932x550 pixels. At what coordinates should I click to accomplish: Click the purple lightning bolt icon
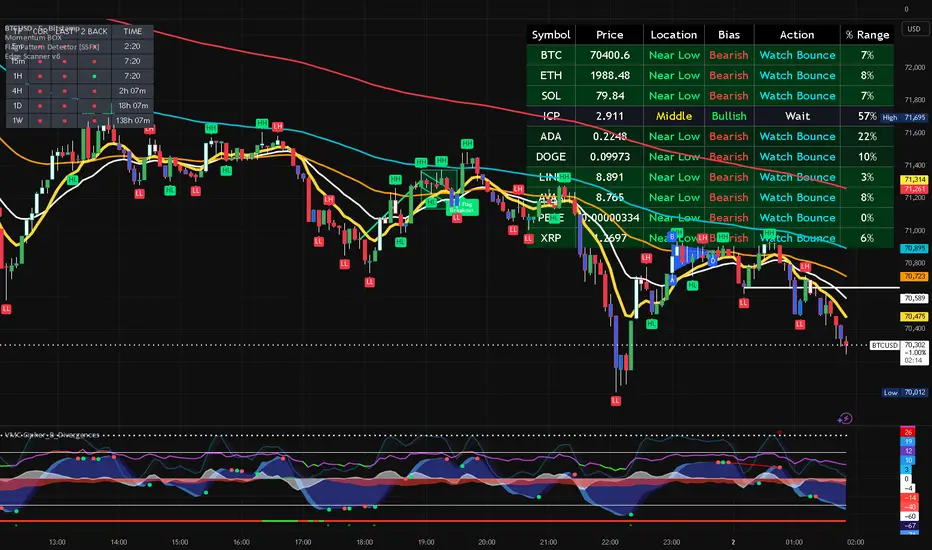point(845,419)
